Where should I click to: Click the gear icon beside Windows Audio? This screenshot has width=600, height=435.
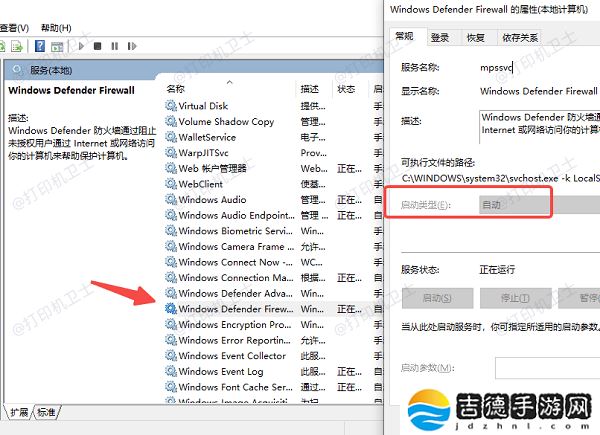tap(171, 200)
